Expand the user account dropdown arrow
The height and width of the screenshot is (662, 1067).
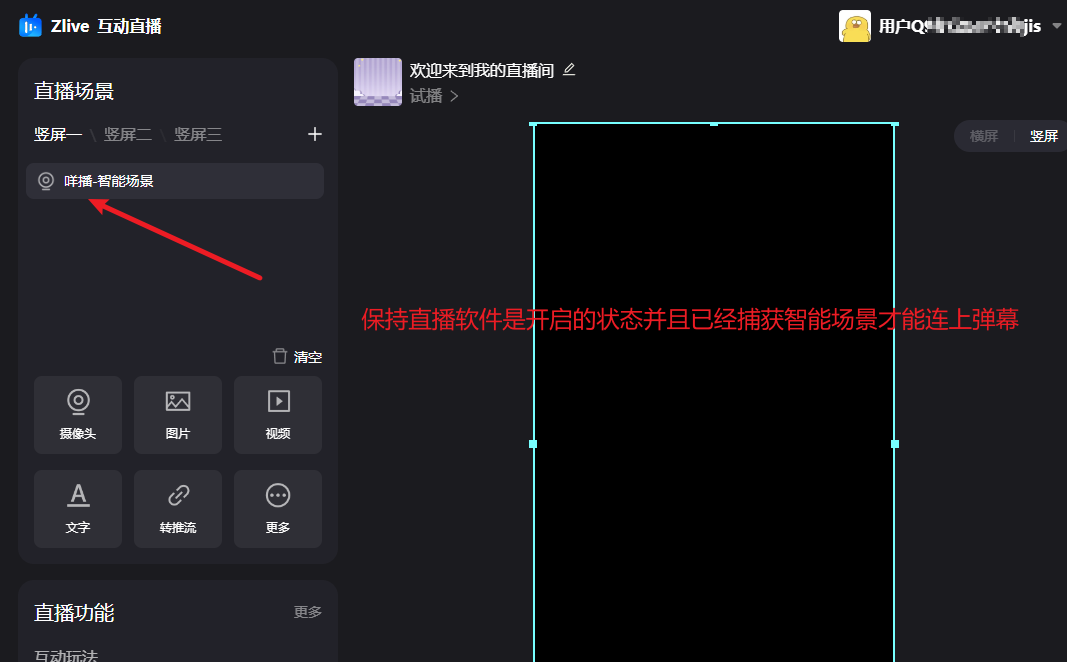[x=1054, y=26]
